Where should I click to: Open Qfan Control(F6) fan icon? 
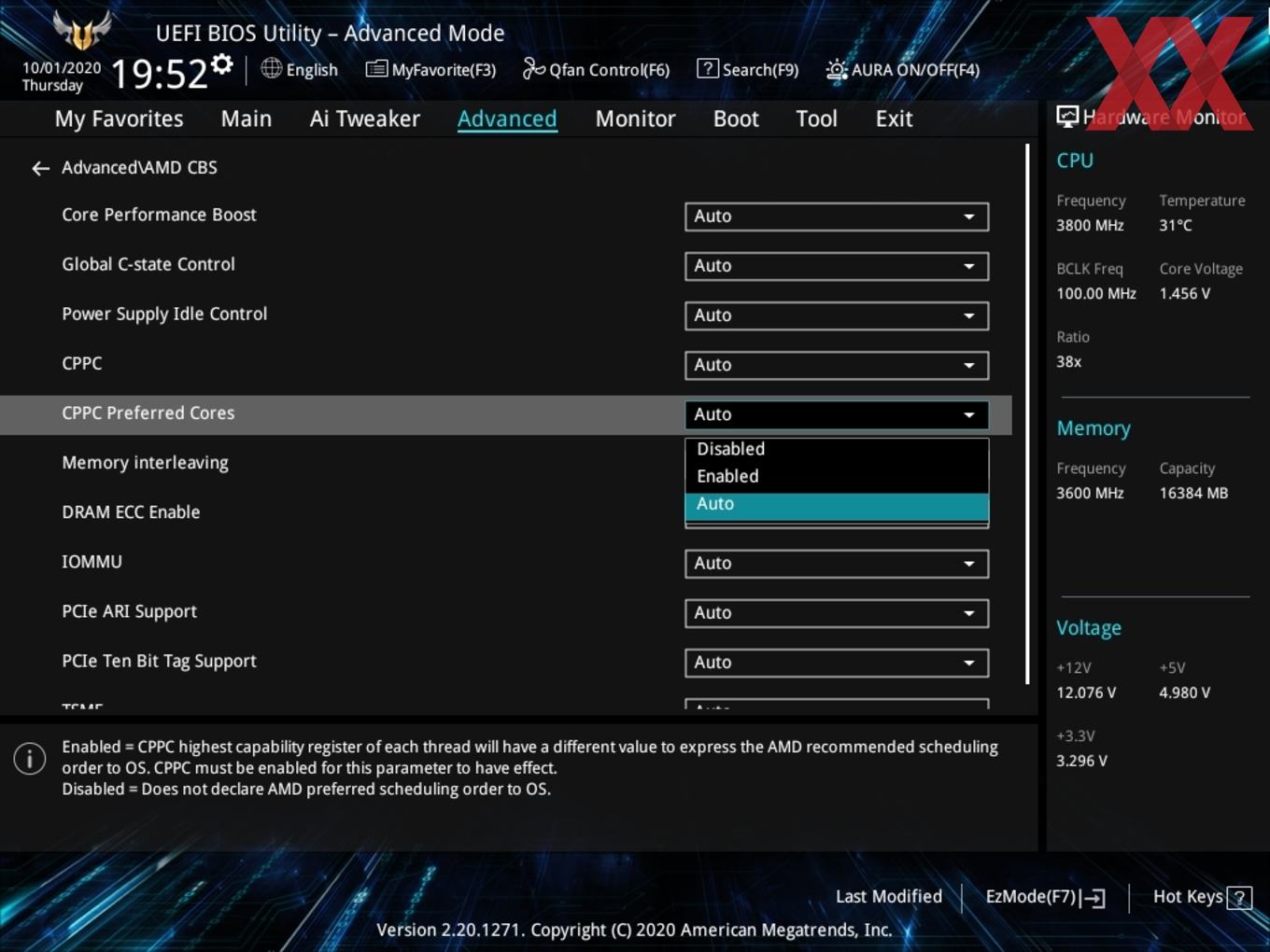pos(533,68)
